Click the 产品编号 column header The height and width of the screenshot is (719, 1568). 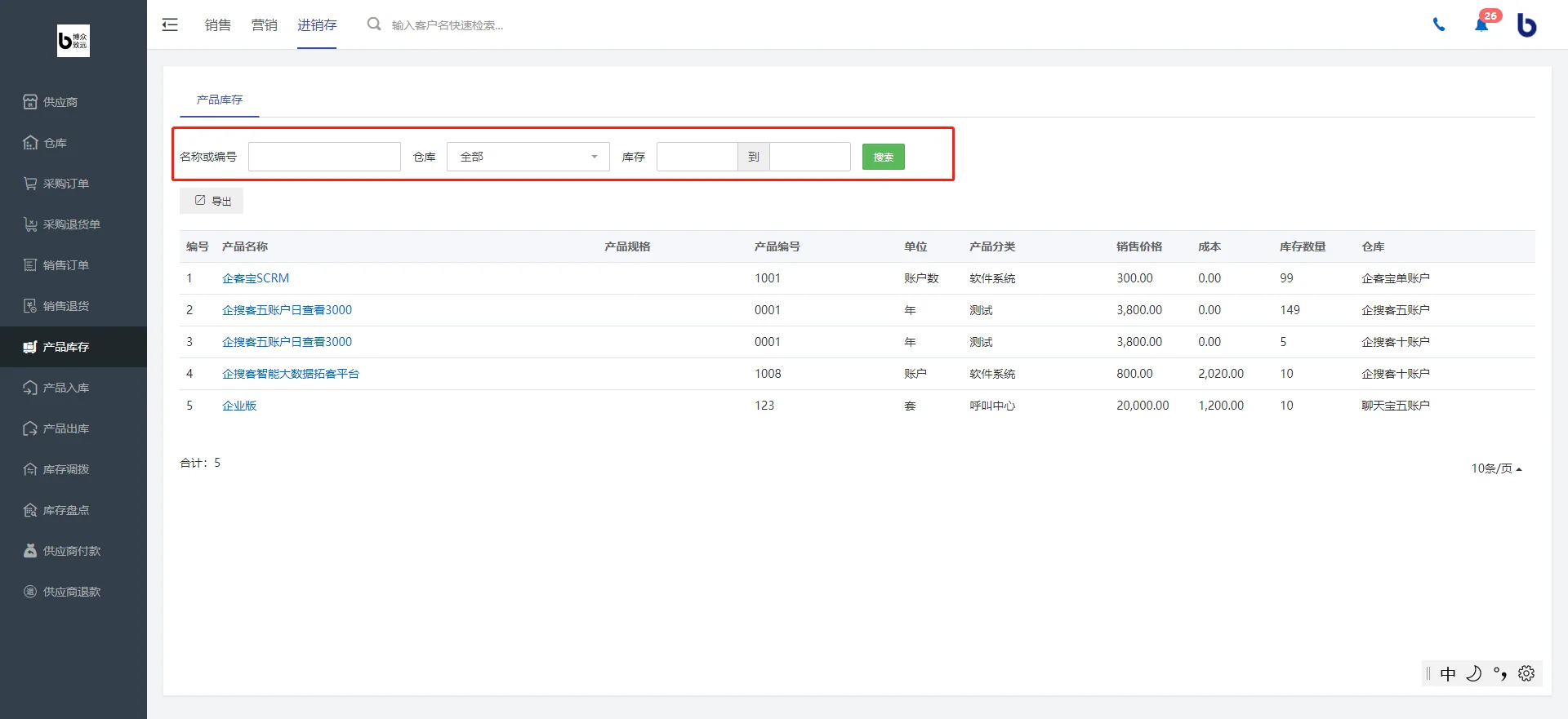click(777, 246)
